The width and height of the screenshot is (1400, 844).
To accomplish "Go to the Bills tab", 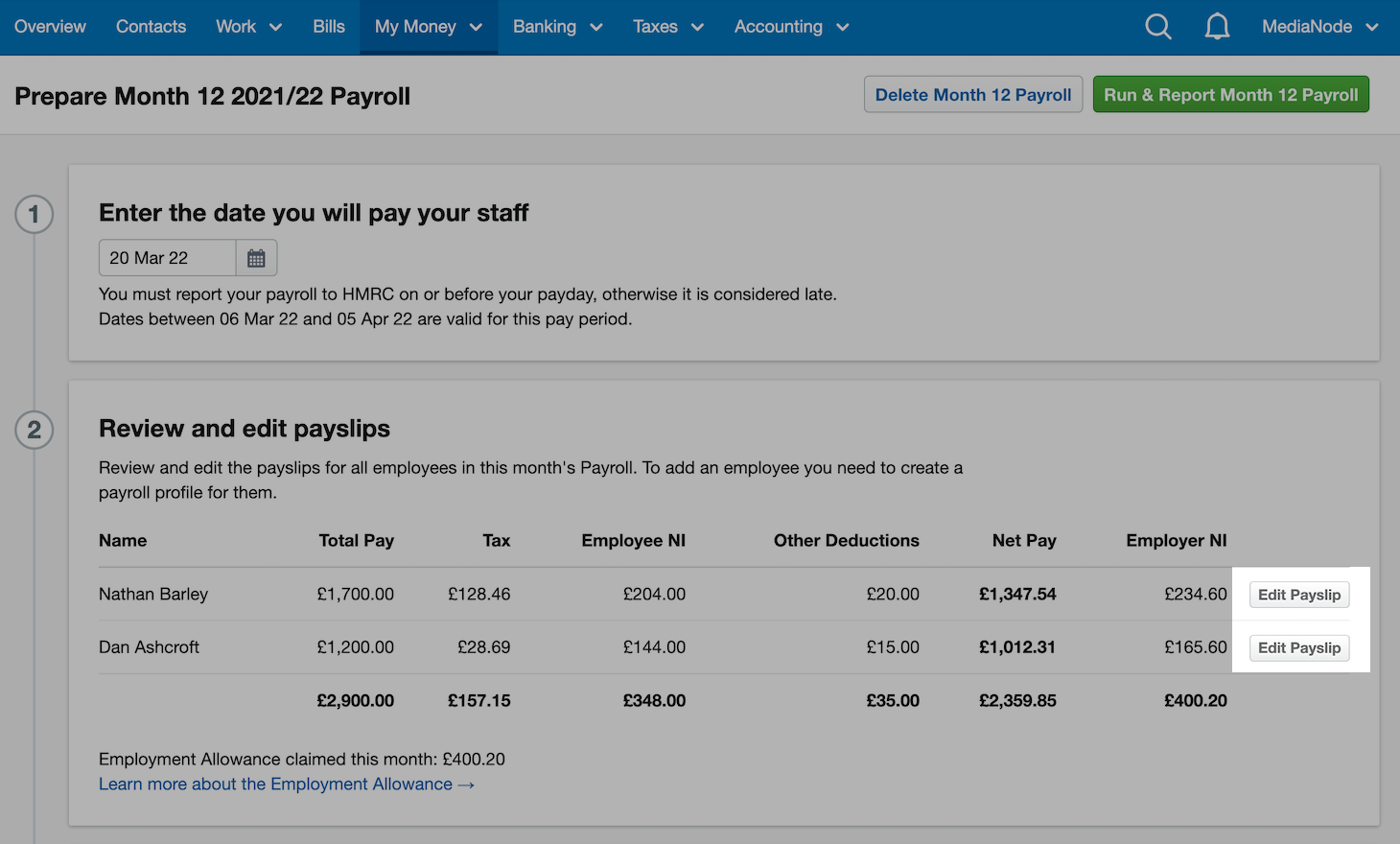I will click(329, 27).
